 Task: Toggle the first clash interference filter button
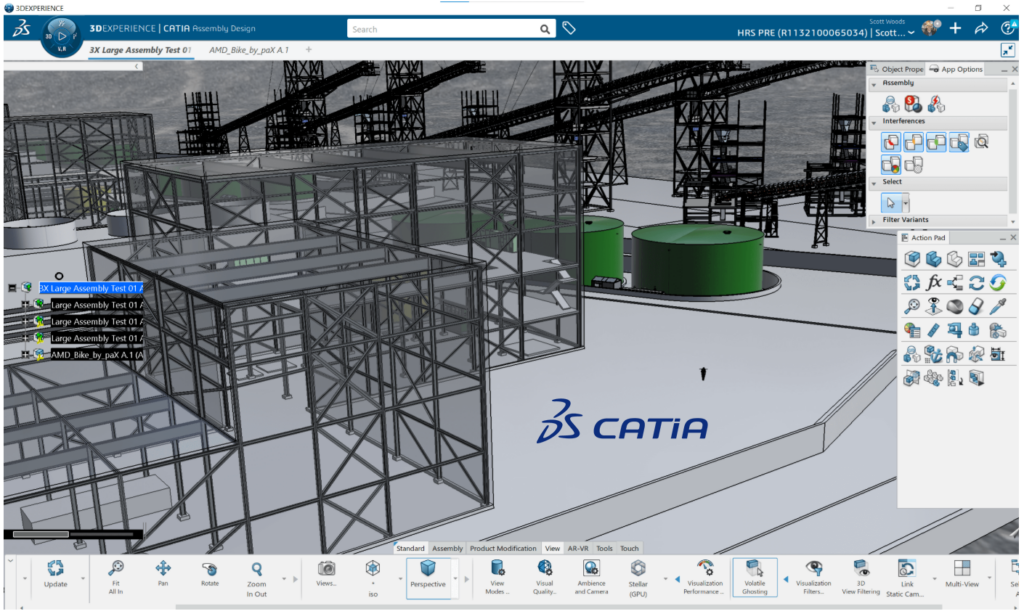coord(891,142)
